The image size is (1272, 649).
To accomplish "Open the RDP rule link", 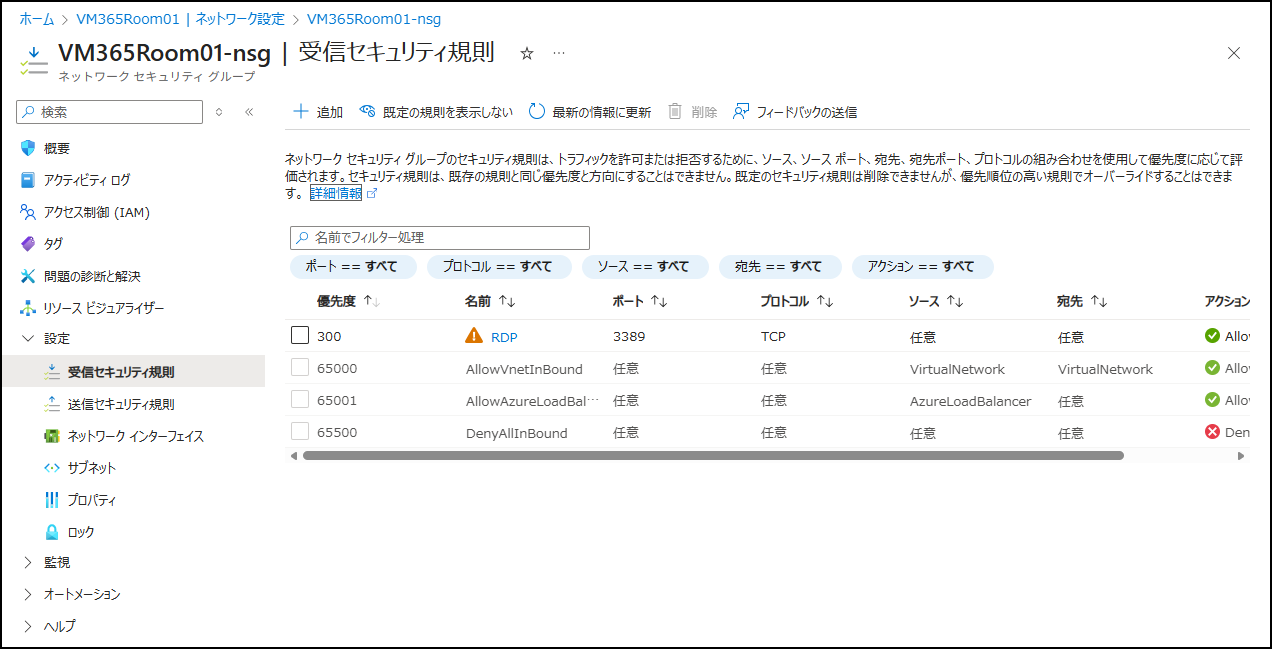I will pos(504,337).
